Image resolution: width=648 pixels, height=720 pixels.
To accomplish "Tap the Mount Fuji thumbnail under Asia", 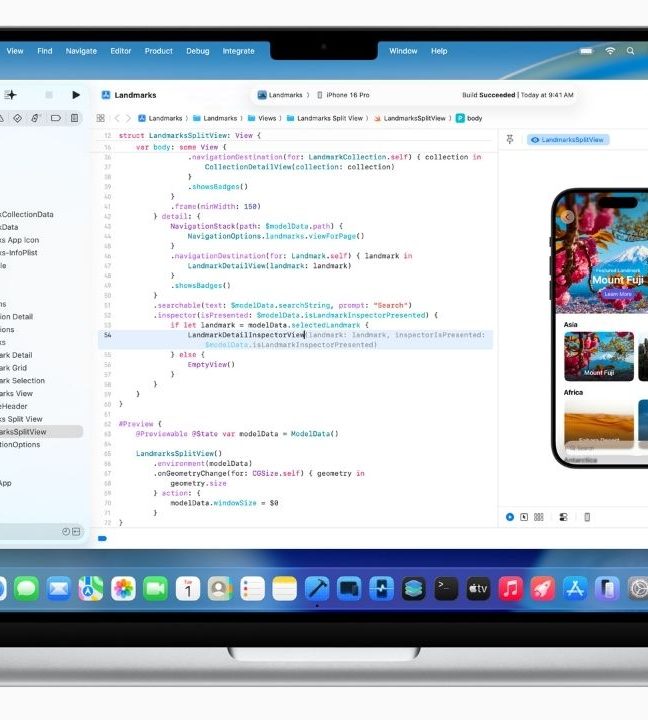I will (599, 356).
